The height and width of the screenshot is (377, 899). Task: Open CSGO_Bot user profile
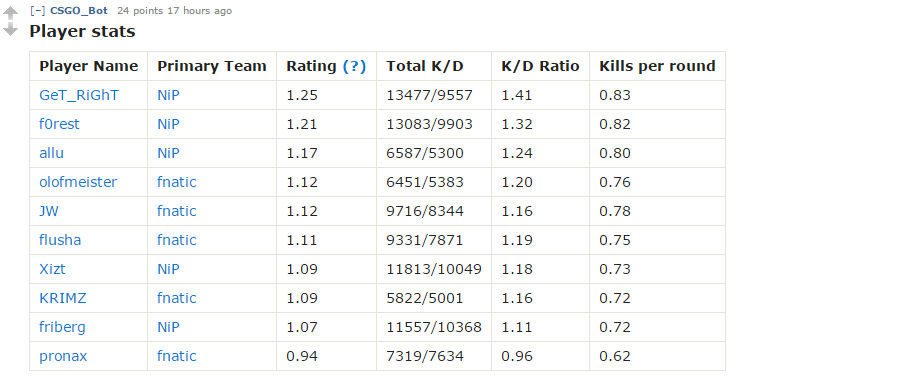tap(79, 11)
